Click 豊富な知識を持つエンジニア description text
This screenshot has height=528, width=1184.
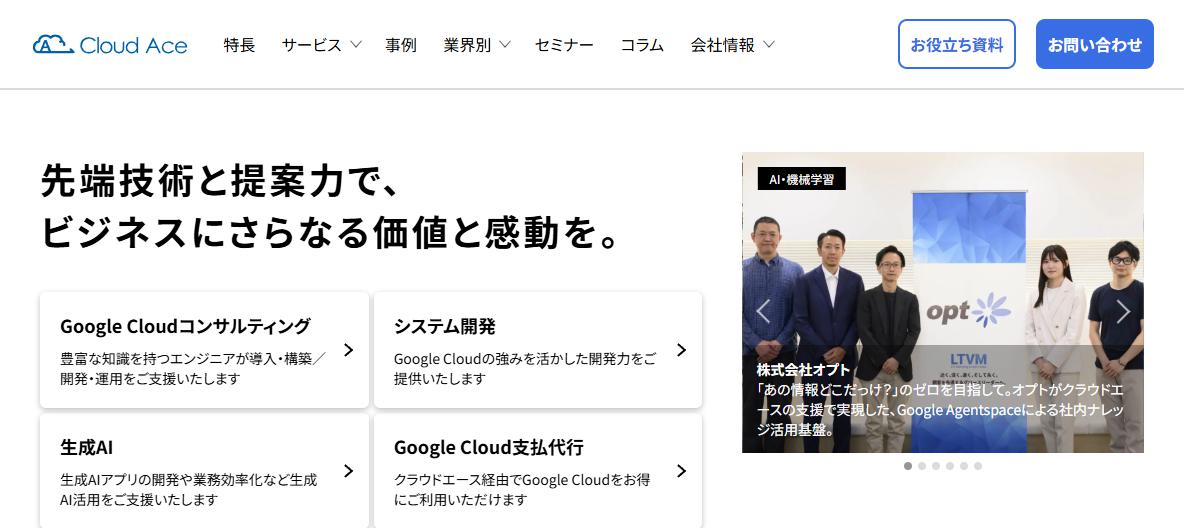[x=193, y=369]
